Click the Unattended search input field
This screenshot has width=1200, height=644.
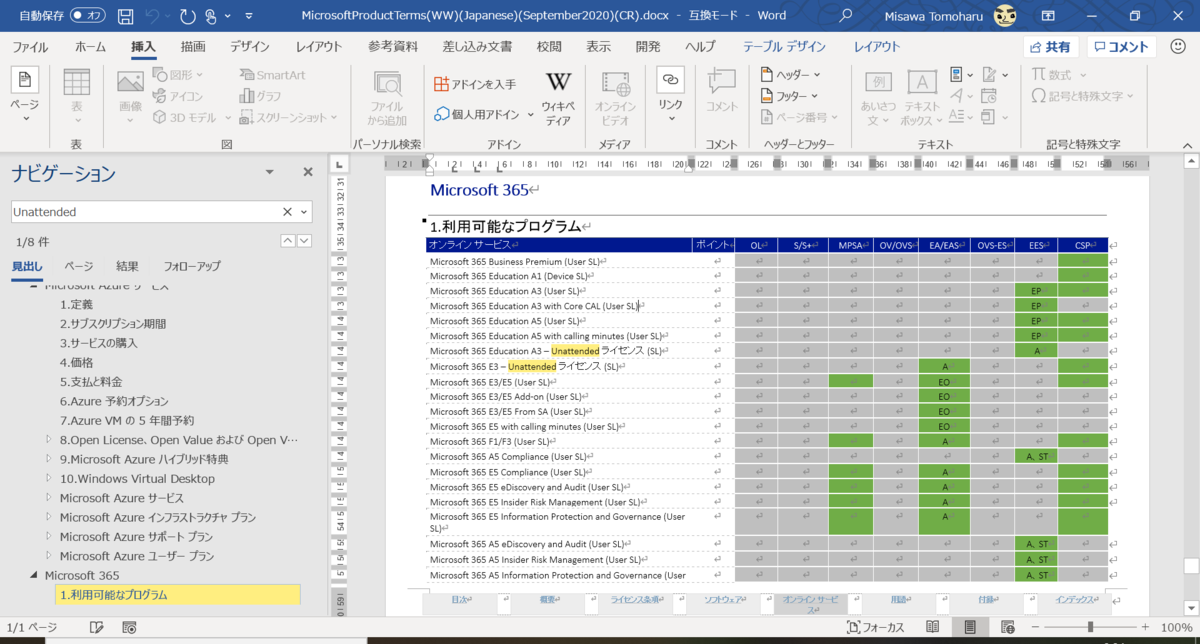point(145,212)
